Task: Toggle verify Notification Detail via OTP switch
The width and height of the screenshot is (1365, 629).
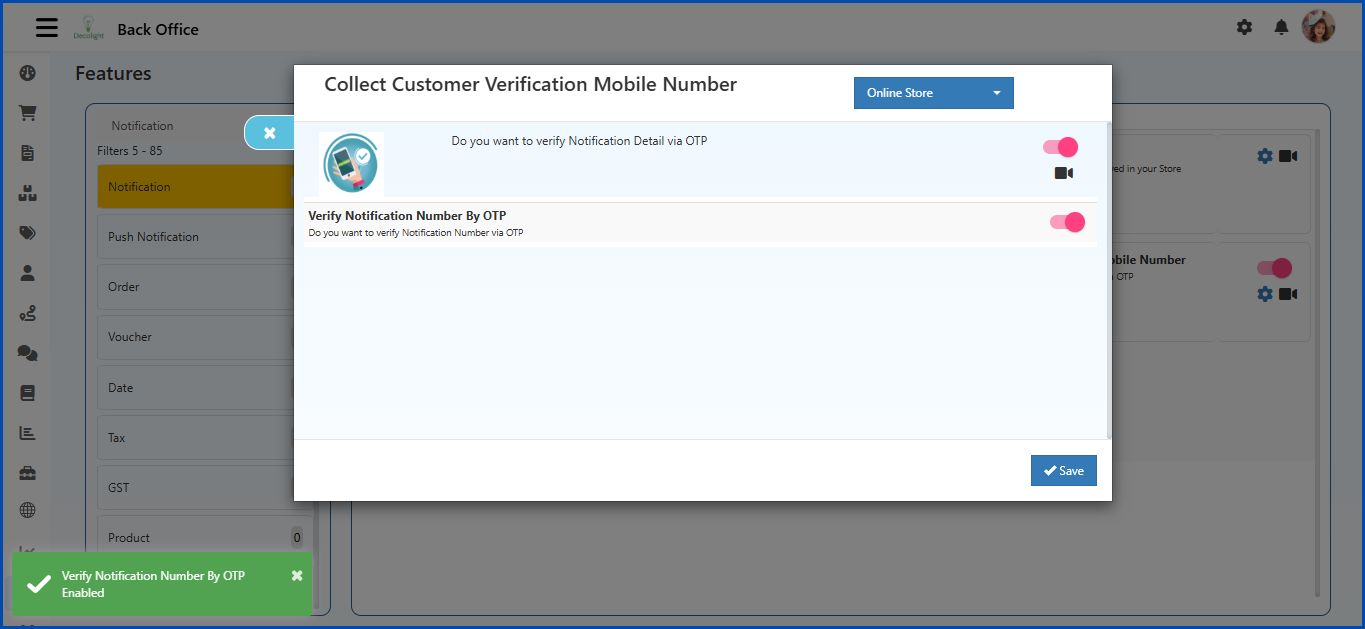Action: (x=1059, y=146)
